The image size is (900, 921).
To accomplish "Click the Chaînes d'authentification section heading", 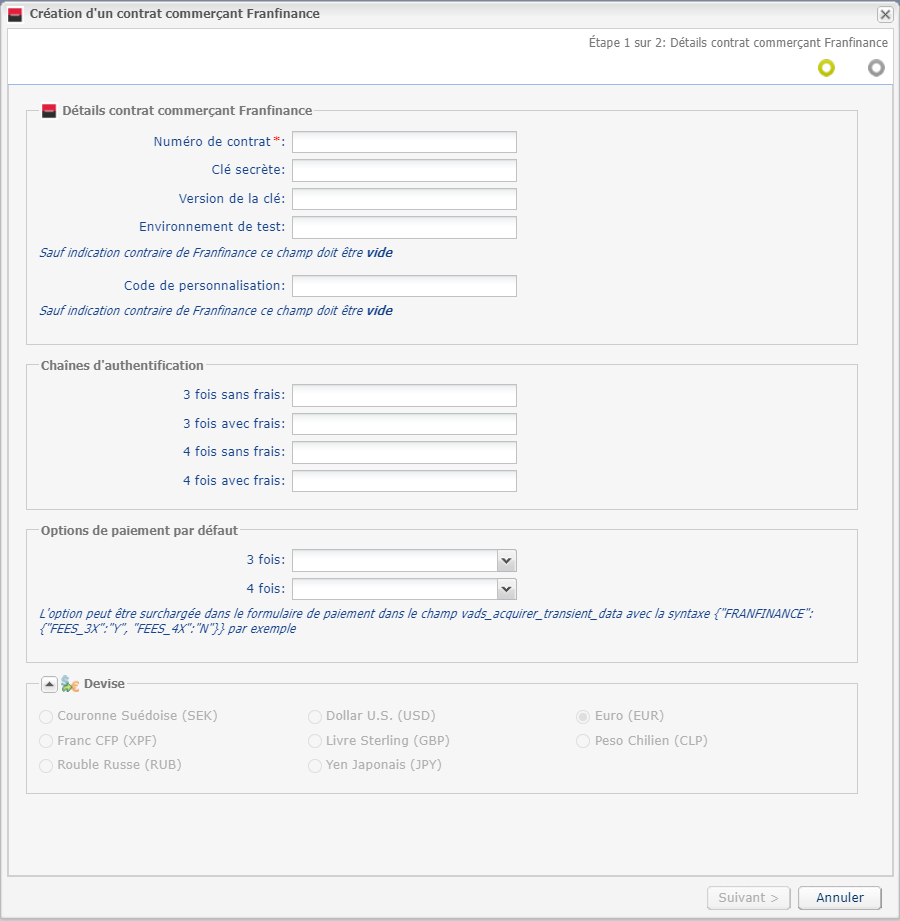I will pos(122,365).
